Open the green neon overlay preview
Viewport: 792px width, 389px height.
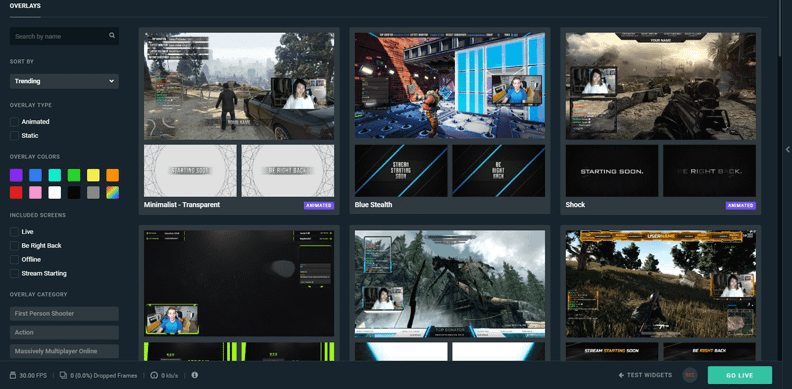[239, 283]
